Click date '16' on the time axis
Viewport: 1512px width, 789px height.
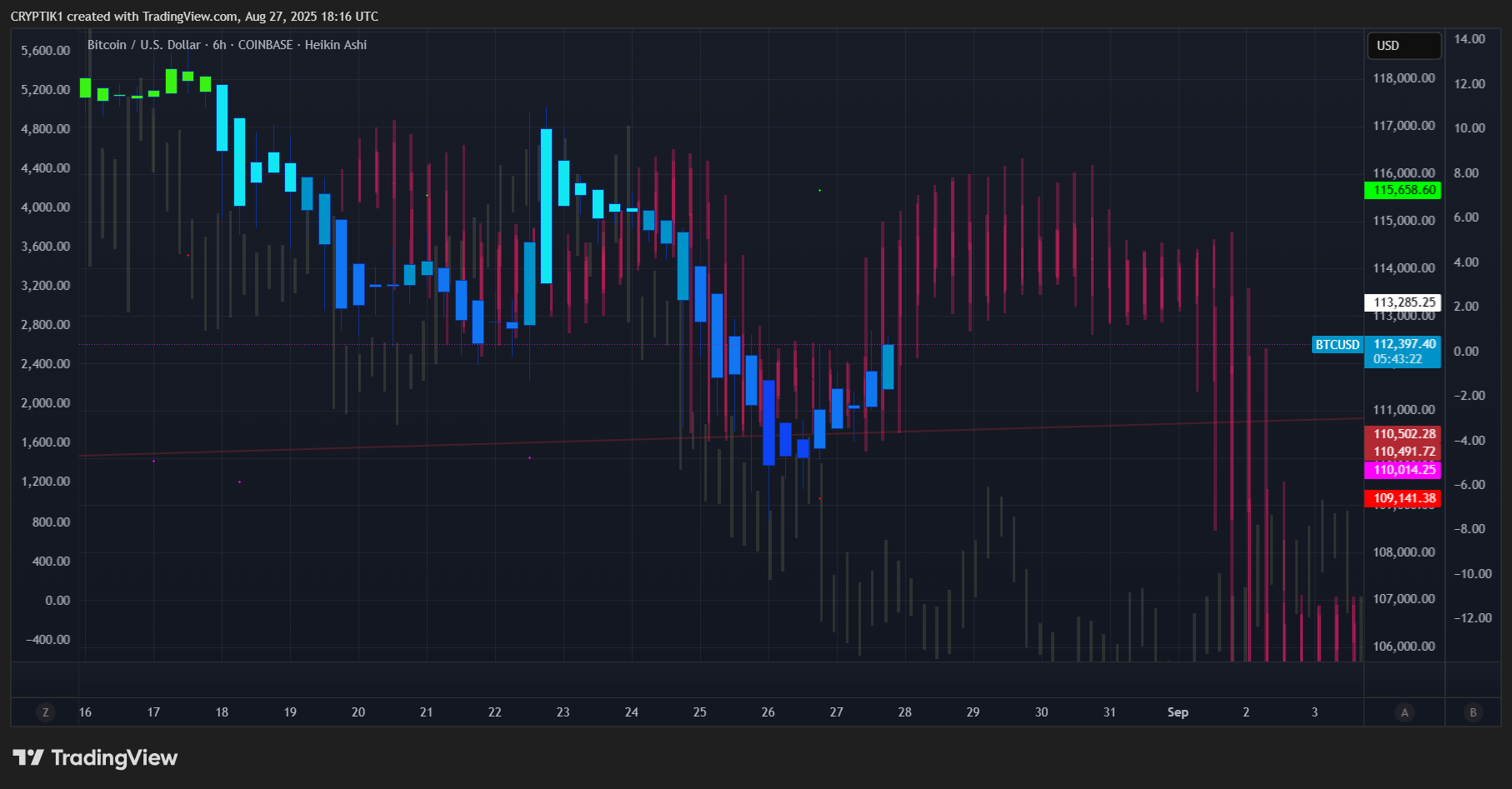(x=85, y=712)
